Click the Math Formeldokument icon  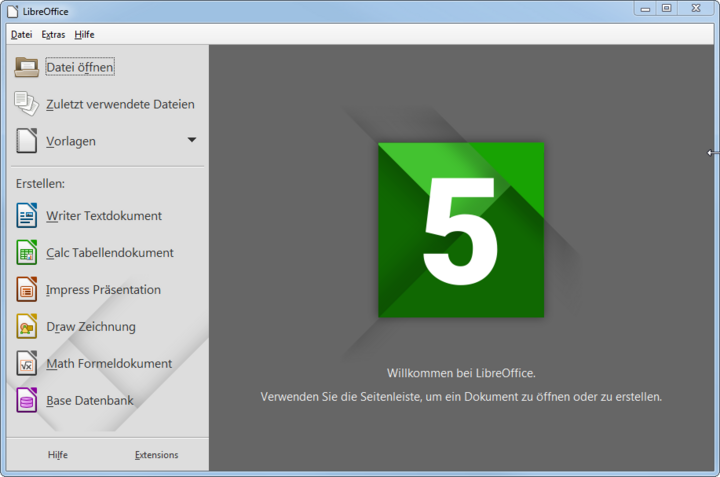point(27,363)
